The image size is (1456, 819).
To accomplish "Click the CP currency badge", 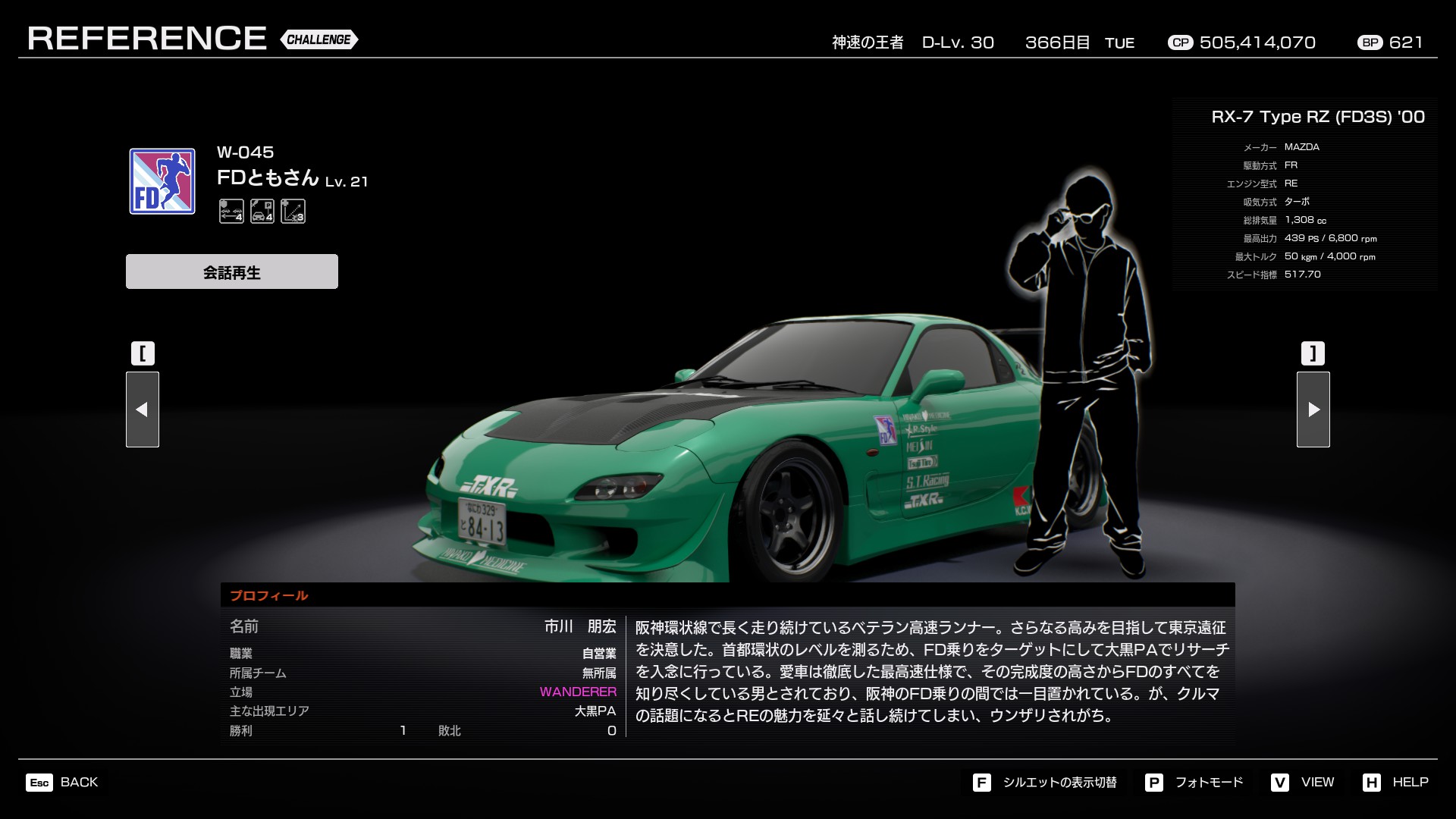I will (x=1180, y=42).
